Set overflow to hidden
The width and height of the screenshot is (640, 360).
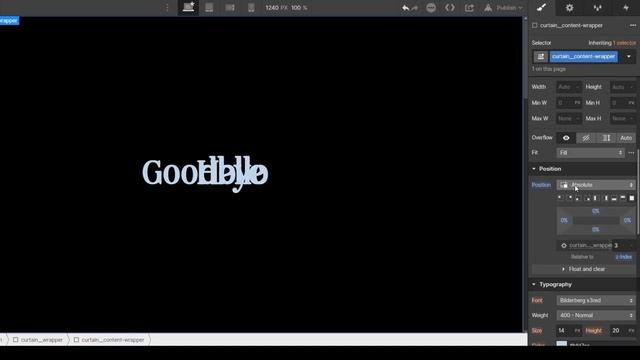[x=586, y=138]
